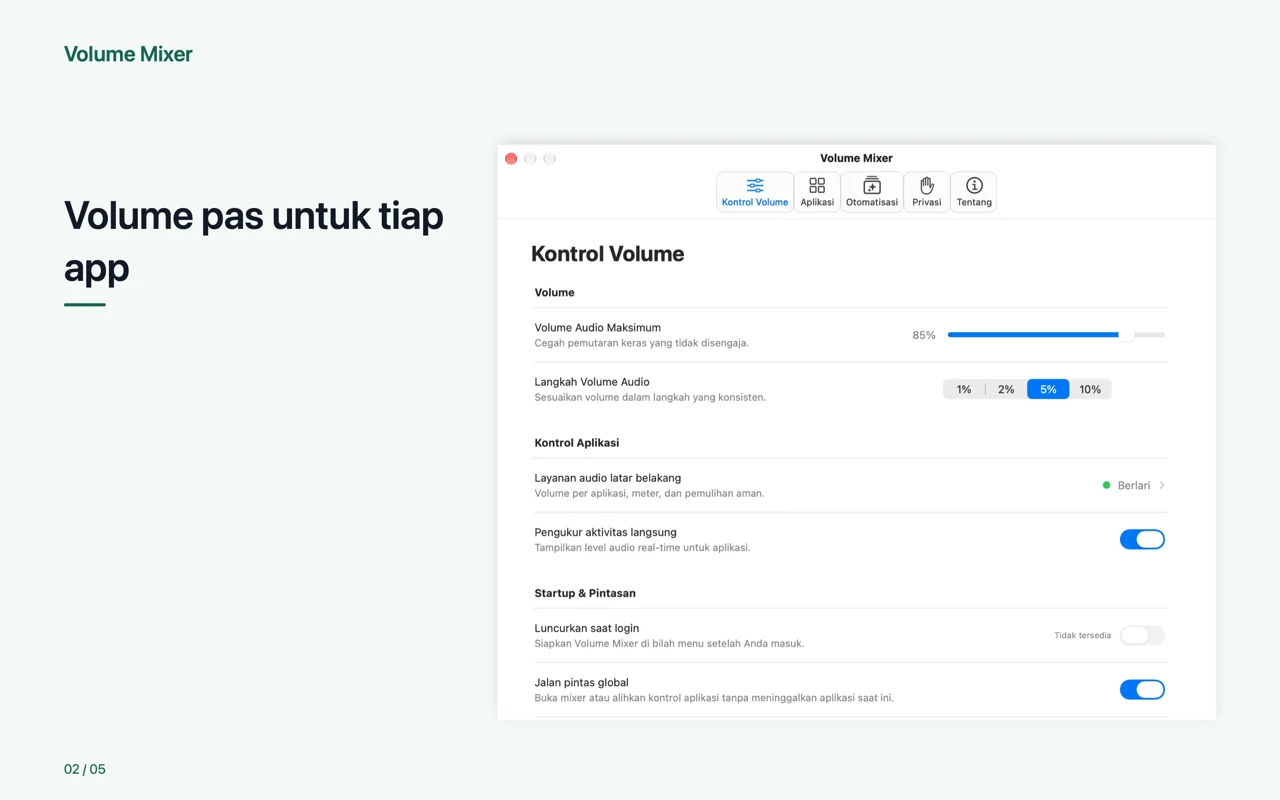The width and height of the screenshot is (1280, 800).
Task: Click the "Volume pas untuk tiap app" headline
Action: [x=254, y=241]
